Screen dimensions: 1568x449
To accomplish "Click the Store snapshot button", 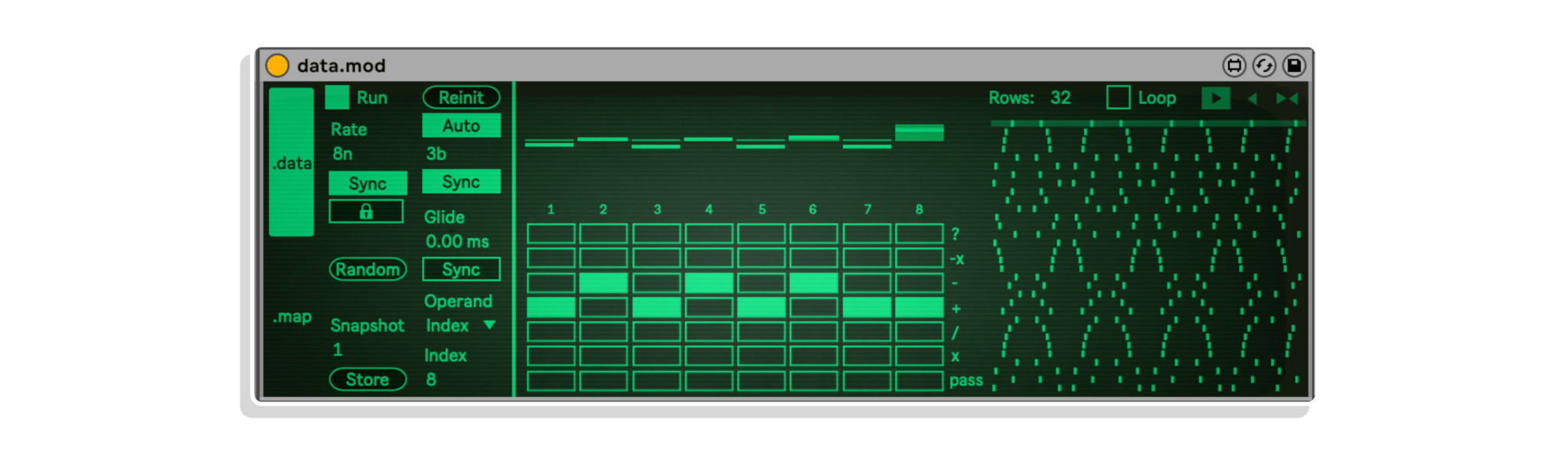I will pyautogui.click(x=367, y=379).
